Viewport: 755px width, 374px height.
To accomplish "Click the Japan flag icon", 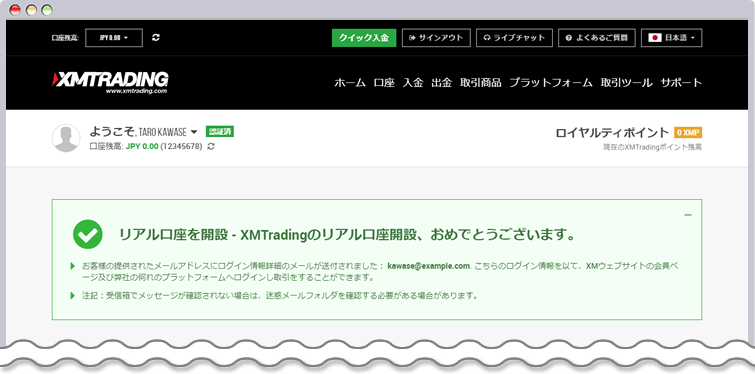I will [655, 38].
